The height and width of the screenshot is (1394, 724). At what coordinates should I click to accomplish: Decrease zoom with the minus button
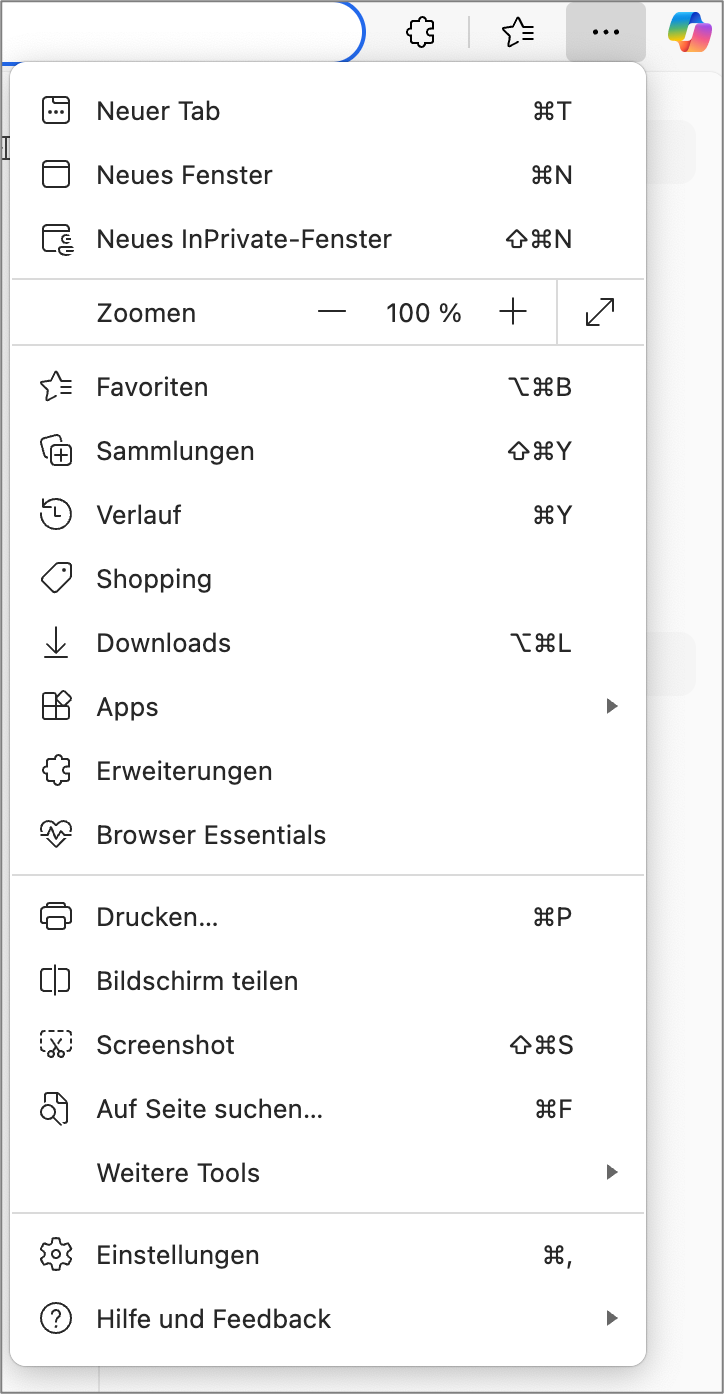332,313
